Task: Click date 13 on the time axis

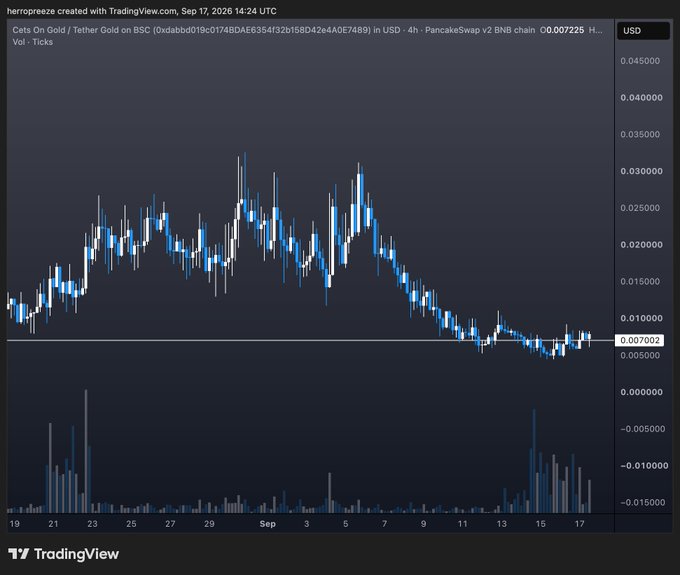Action: tap(501, 524)
